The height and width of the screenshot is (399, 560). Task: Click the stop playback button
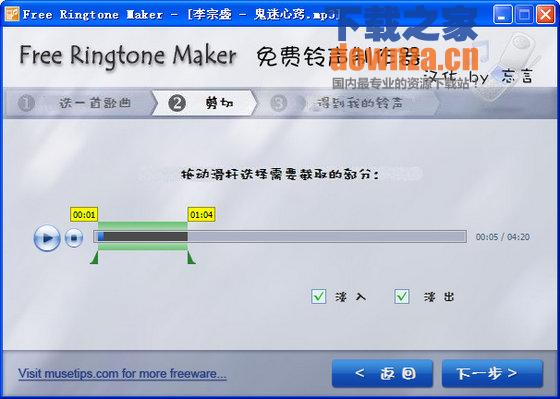[x=74, y=238]
